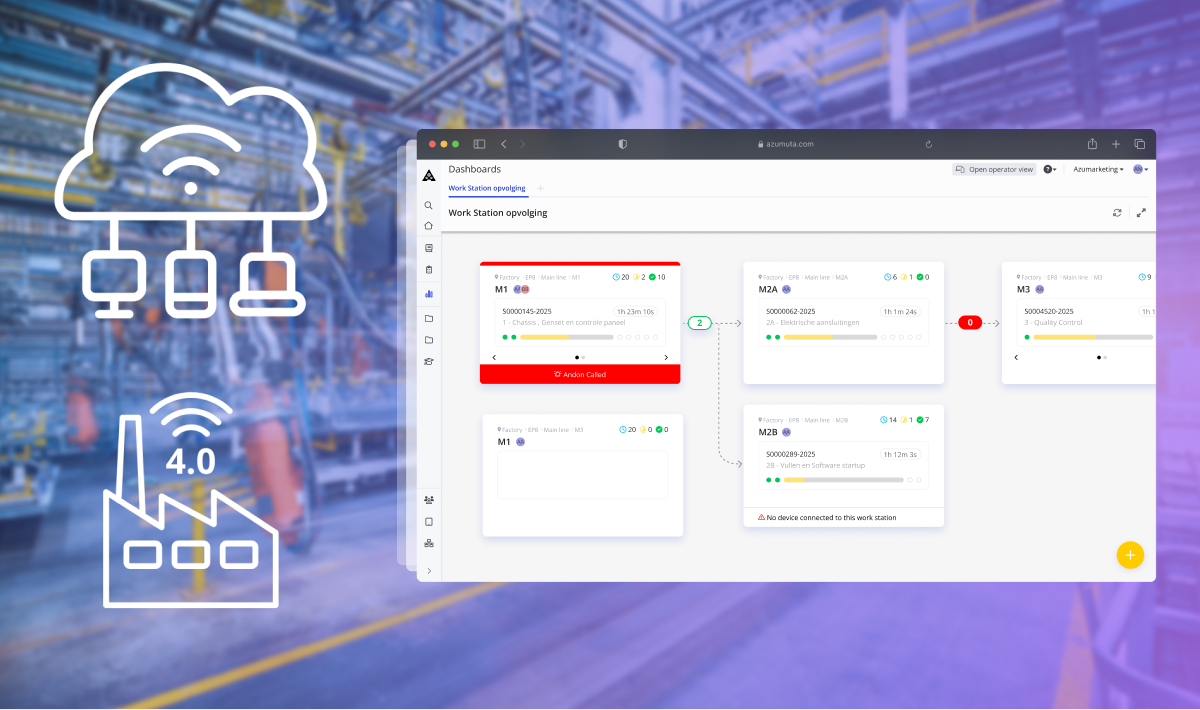Switch to the Work Station opvolging tab

(487, 188)
